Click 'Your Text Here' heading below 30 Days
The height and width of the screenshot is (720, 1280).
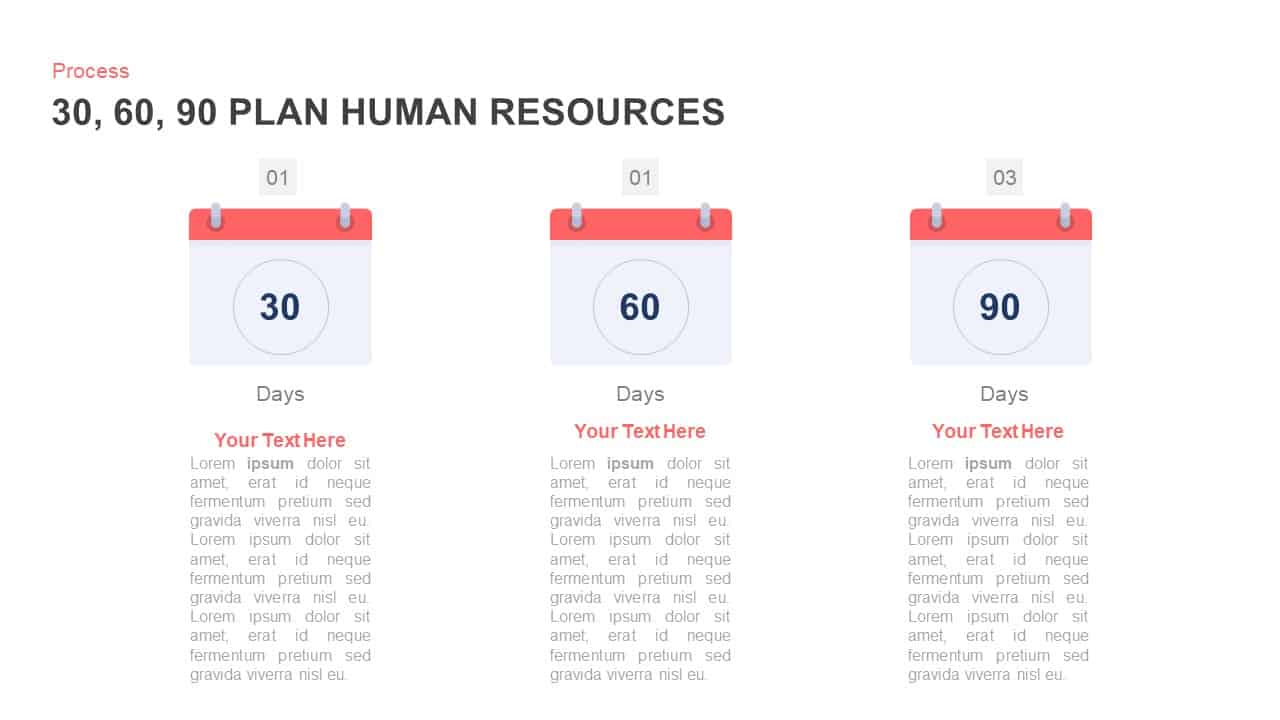point(280,440)
